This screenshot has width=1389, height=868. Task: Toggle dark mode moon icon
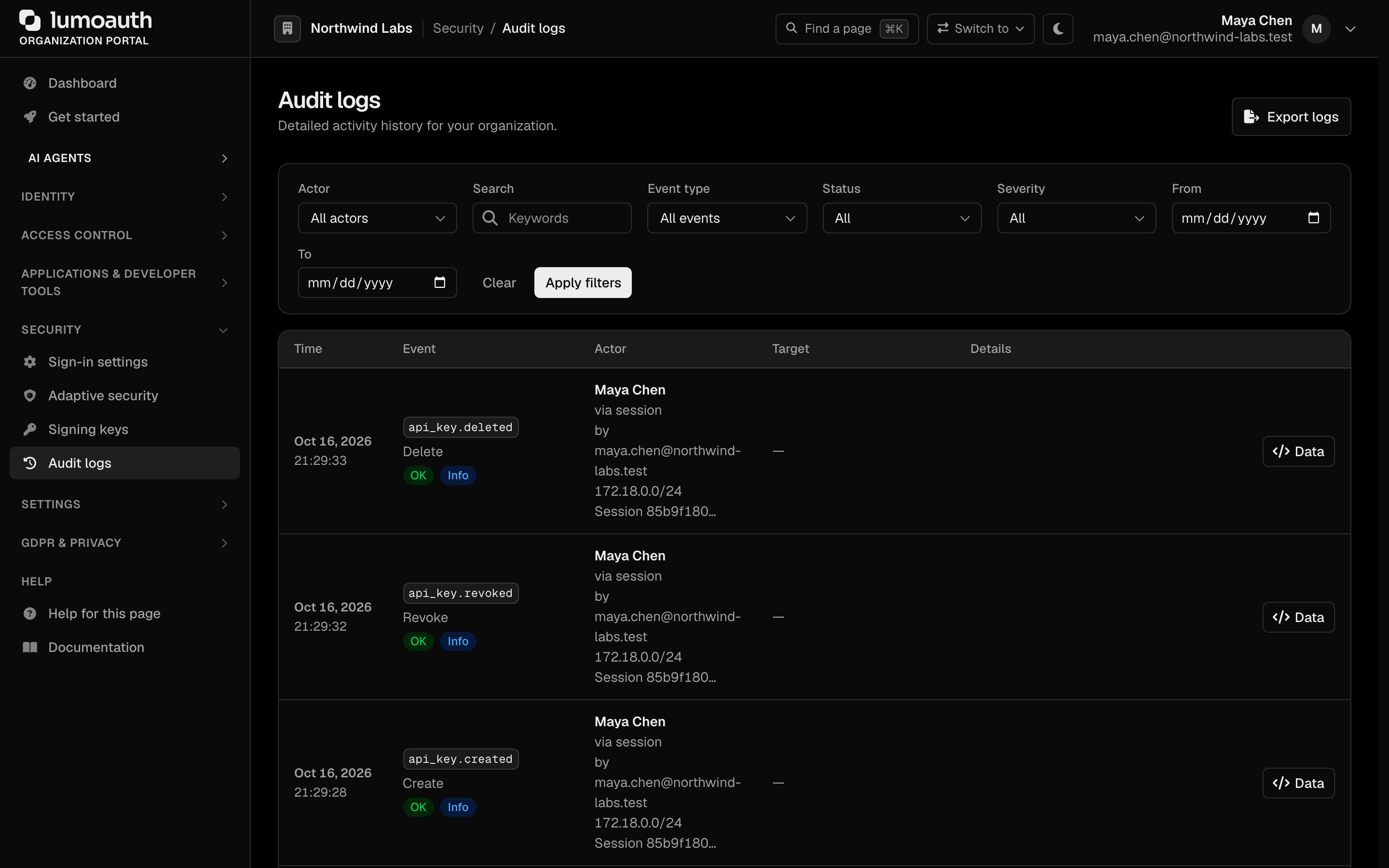[1058, 29]
